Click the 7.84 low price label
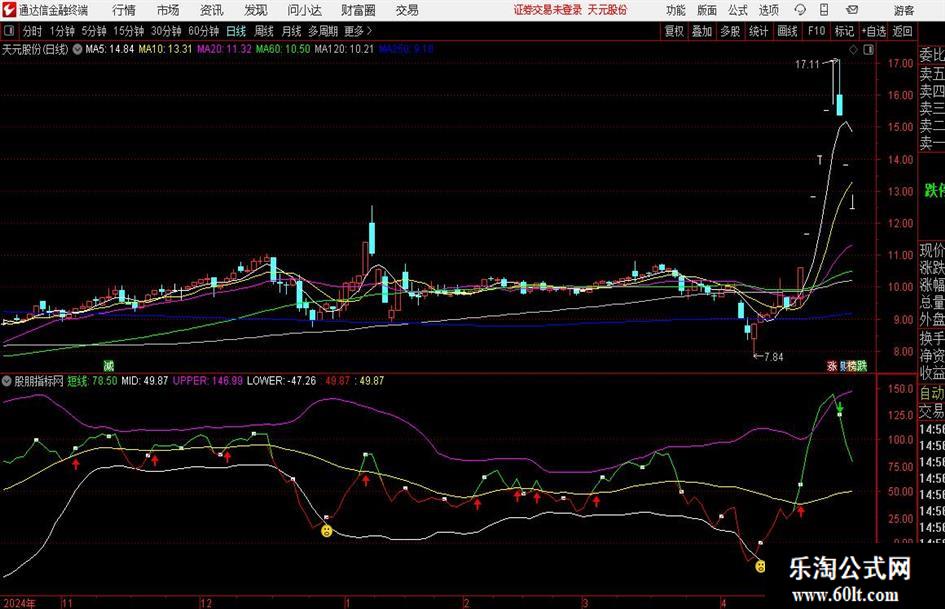 (774, 357)
